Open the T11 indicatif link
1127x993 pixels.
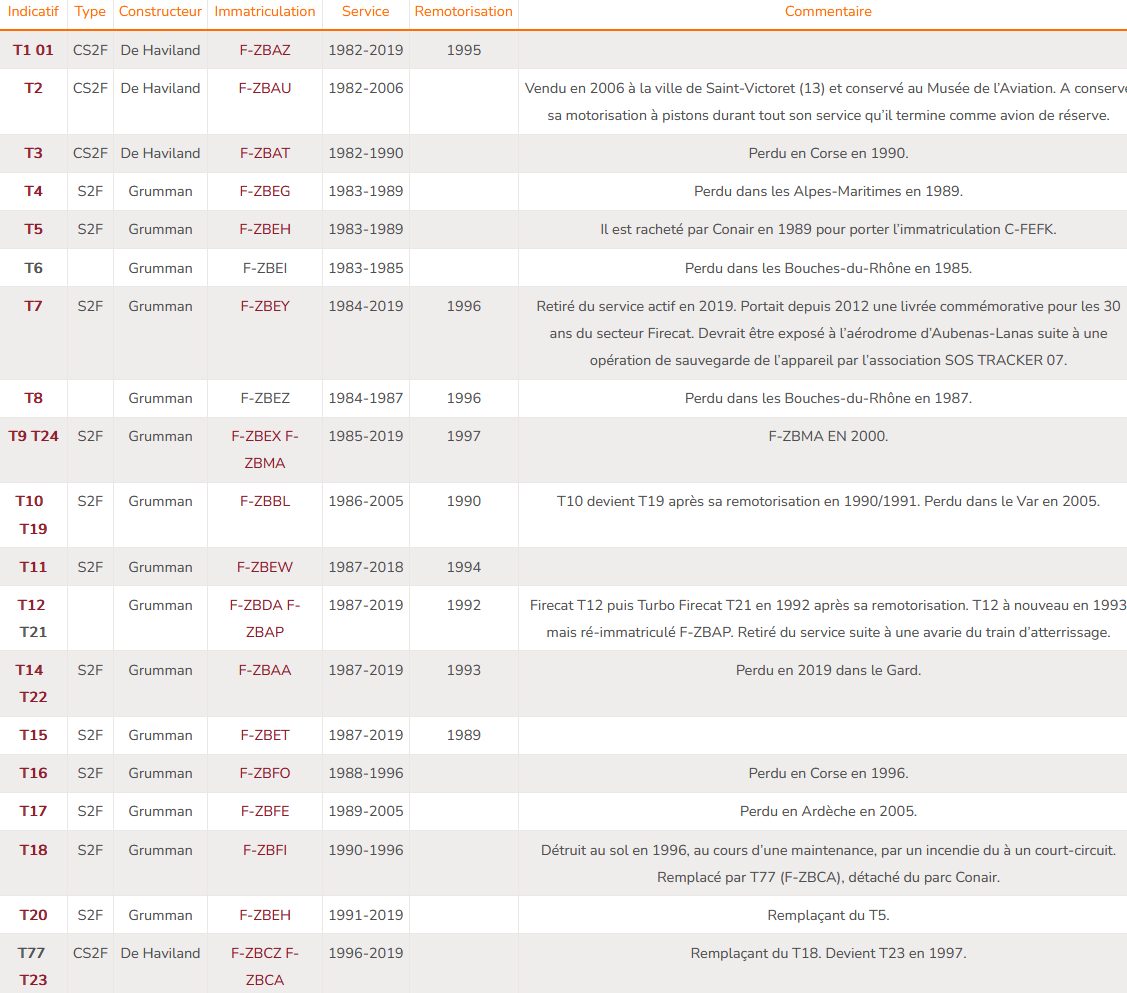[x=33, y=567]
